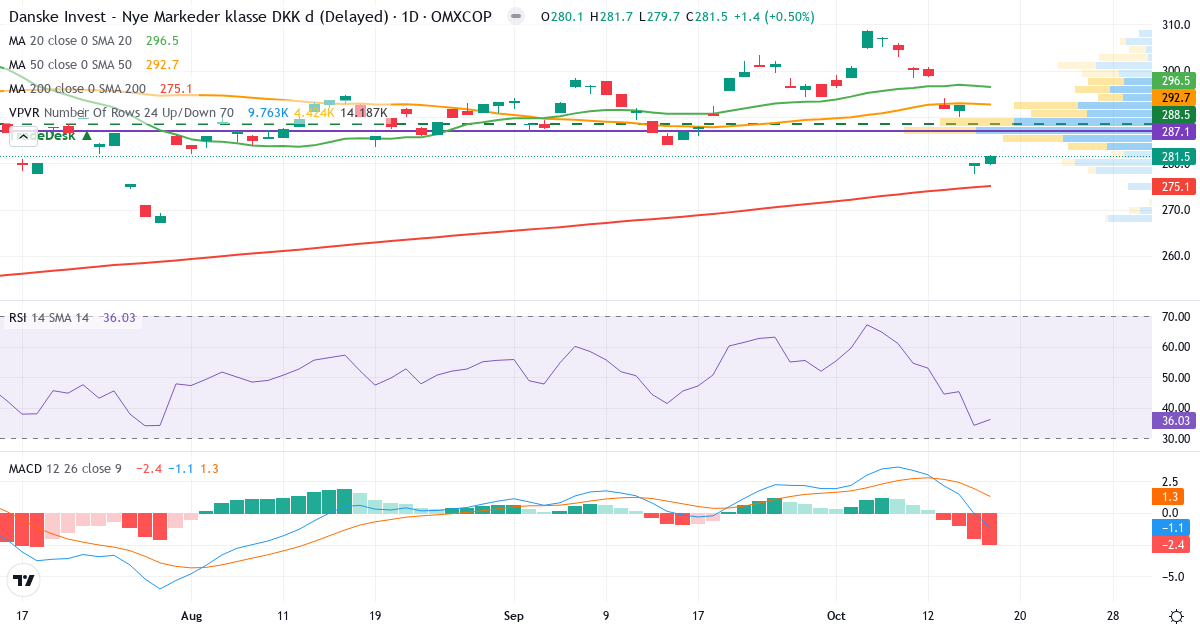This screenshot has width=1200, height=630.
Task: Click VPVR up volume value 9.763K
Action: [x=268, y=113]
